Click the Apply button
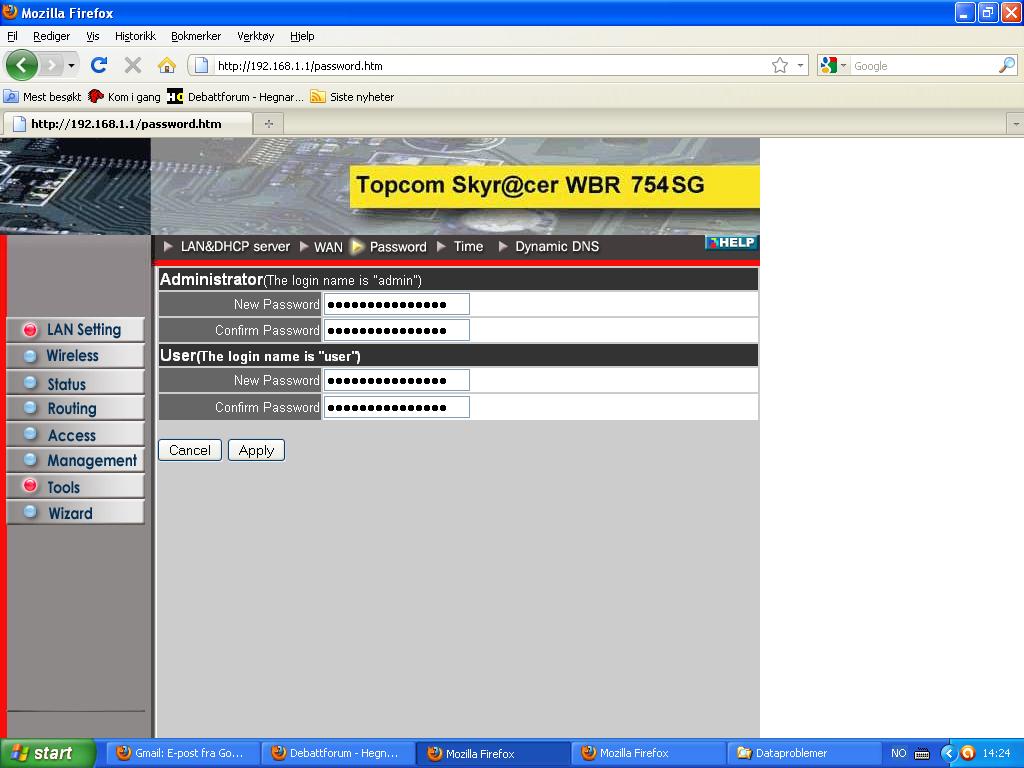1024x768 pixels. tap(256, 450)
